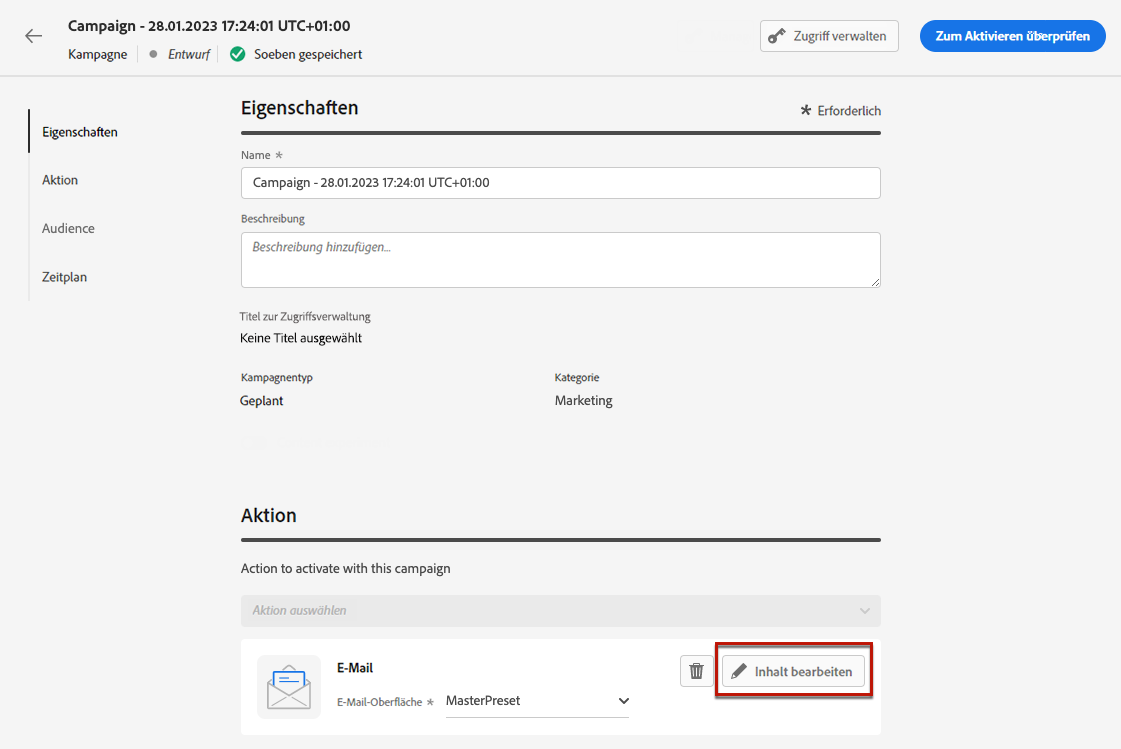Click the email envelope icon
Image resolution: width=1121 pixels, height=749 pixels.
click(289, 687)
